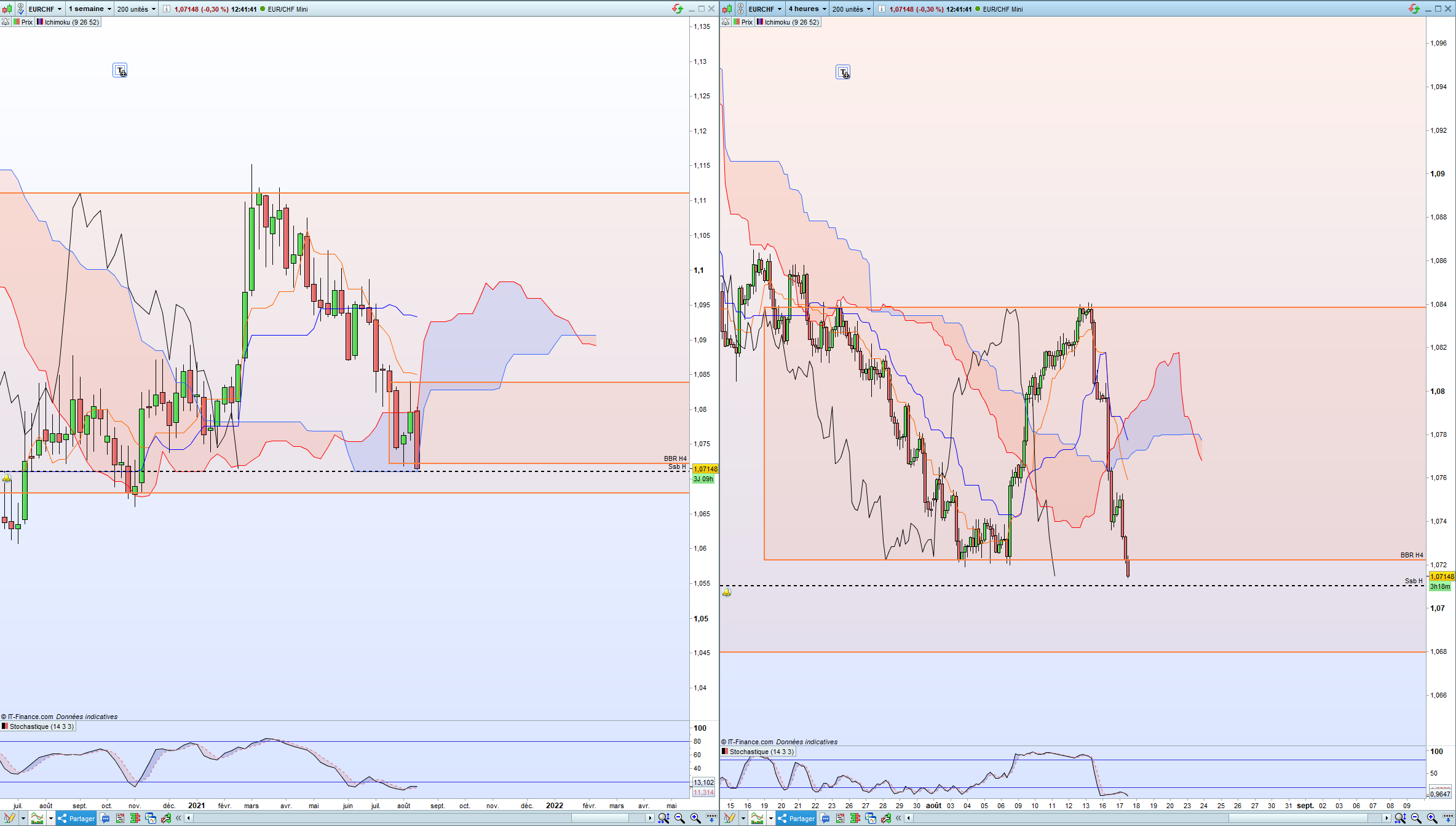The height and width of the screenshot is (826, 1456).
Task: Collapse toolbar chevrons in weekly chart
Action: [178, 818]
